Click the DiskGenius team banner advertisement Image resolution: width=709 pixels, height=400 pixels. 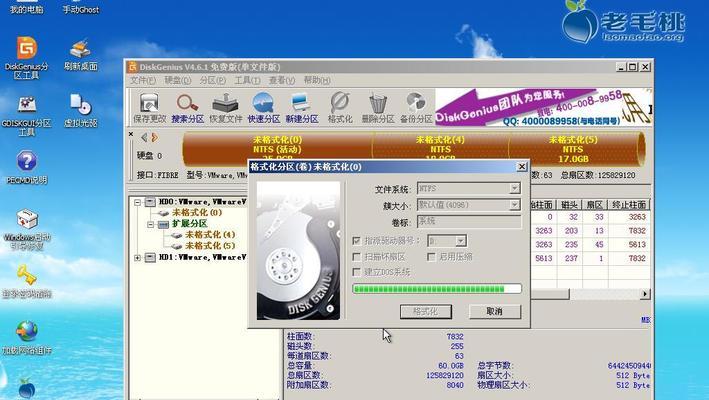coord(543,108)
